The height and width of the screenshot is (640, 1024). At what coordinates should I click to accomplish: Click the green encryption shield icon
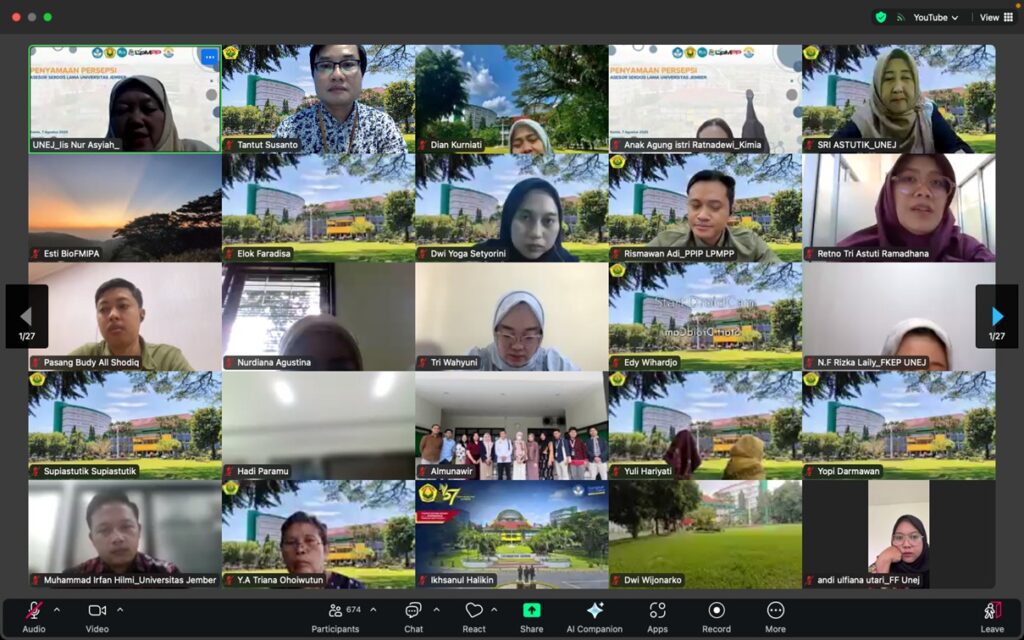point(881,17)
